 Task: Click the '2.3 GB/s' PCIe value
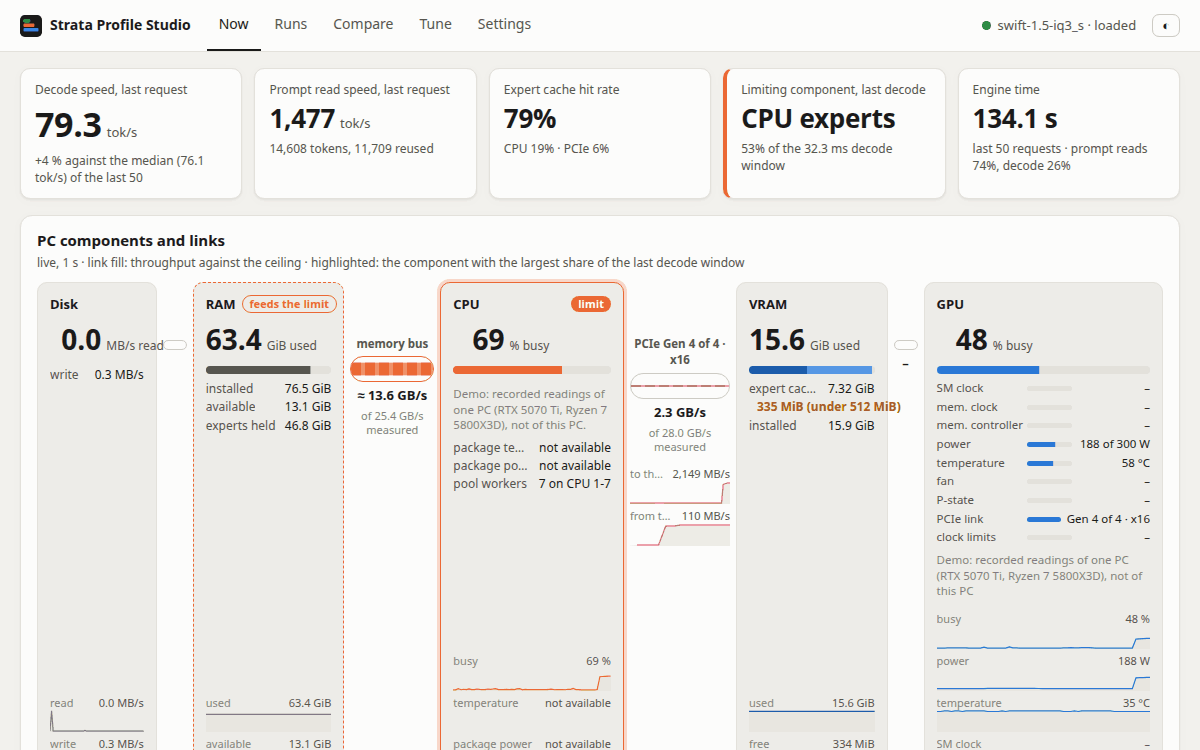[680, 412]
